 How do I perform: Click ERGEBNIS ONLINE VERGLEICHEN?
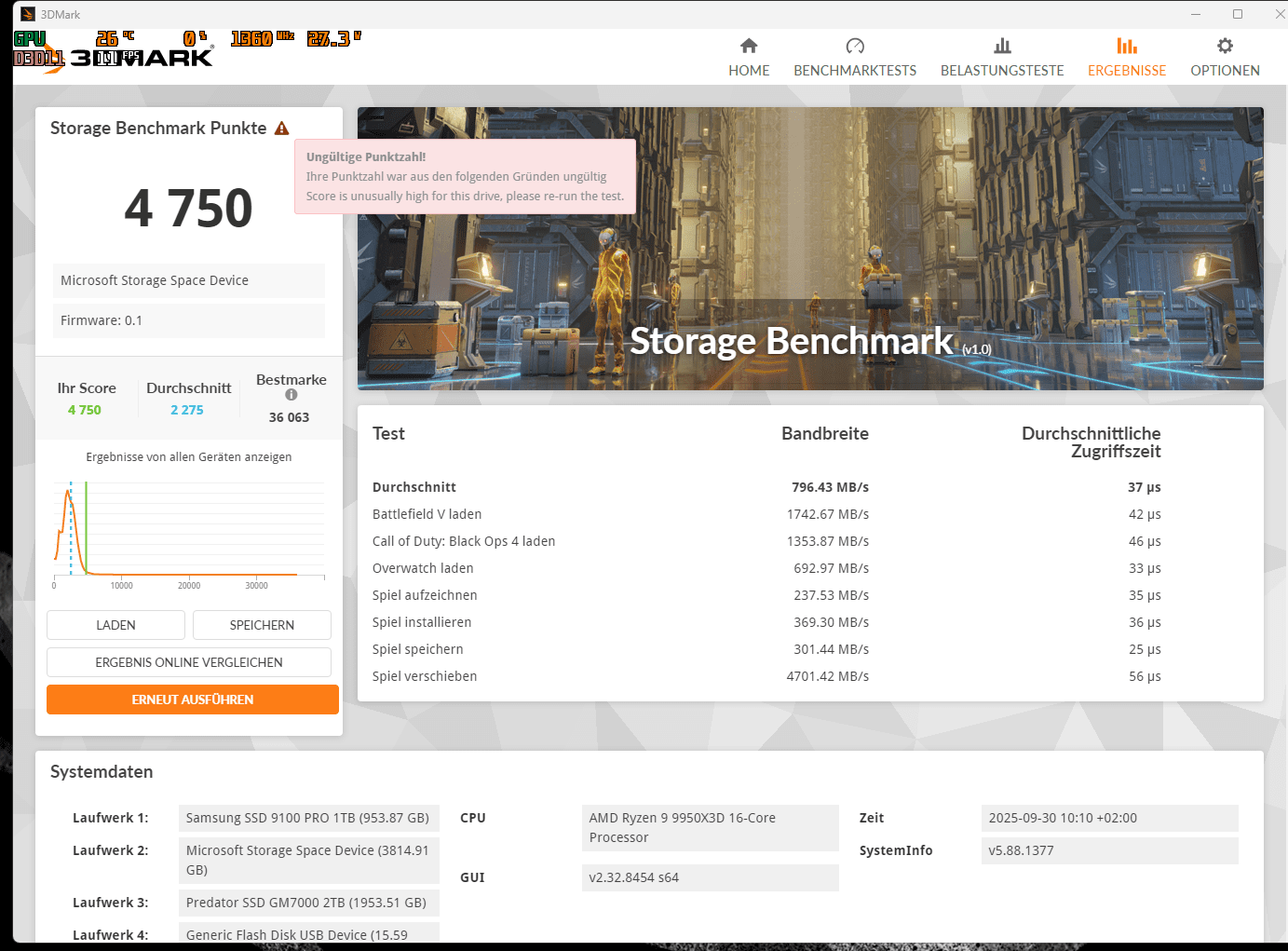(x=189, y=662)
